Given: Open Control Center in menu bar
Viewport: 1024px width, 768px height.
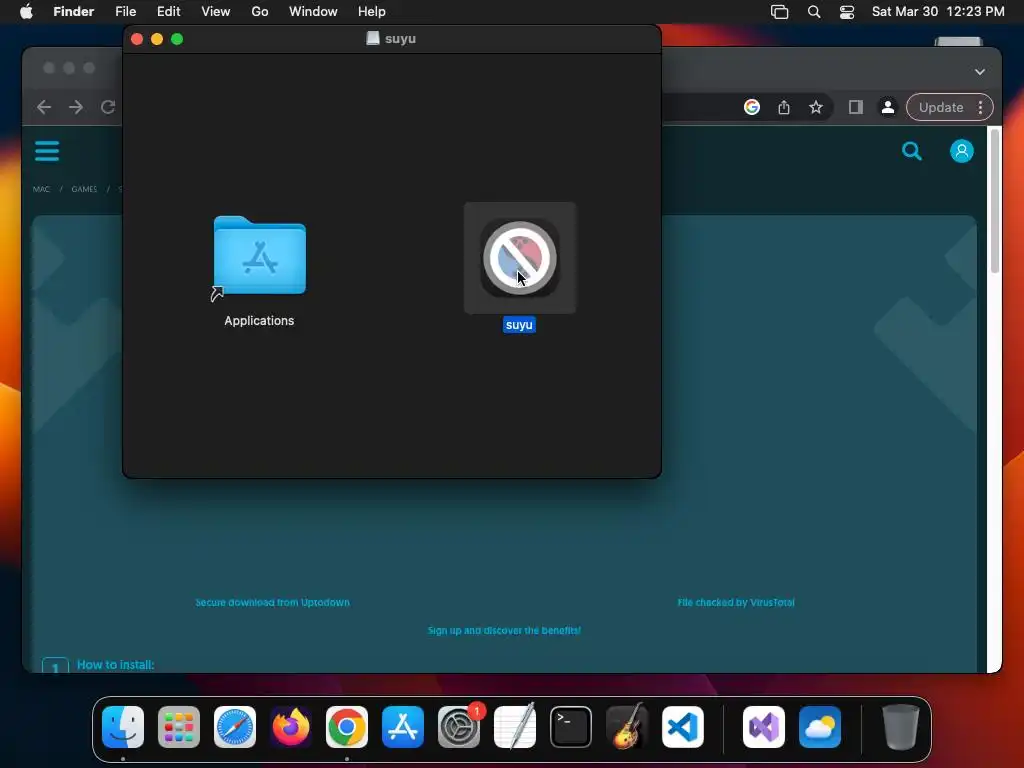Looking at the screenshot, I should tap(847, 12).
